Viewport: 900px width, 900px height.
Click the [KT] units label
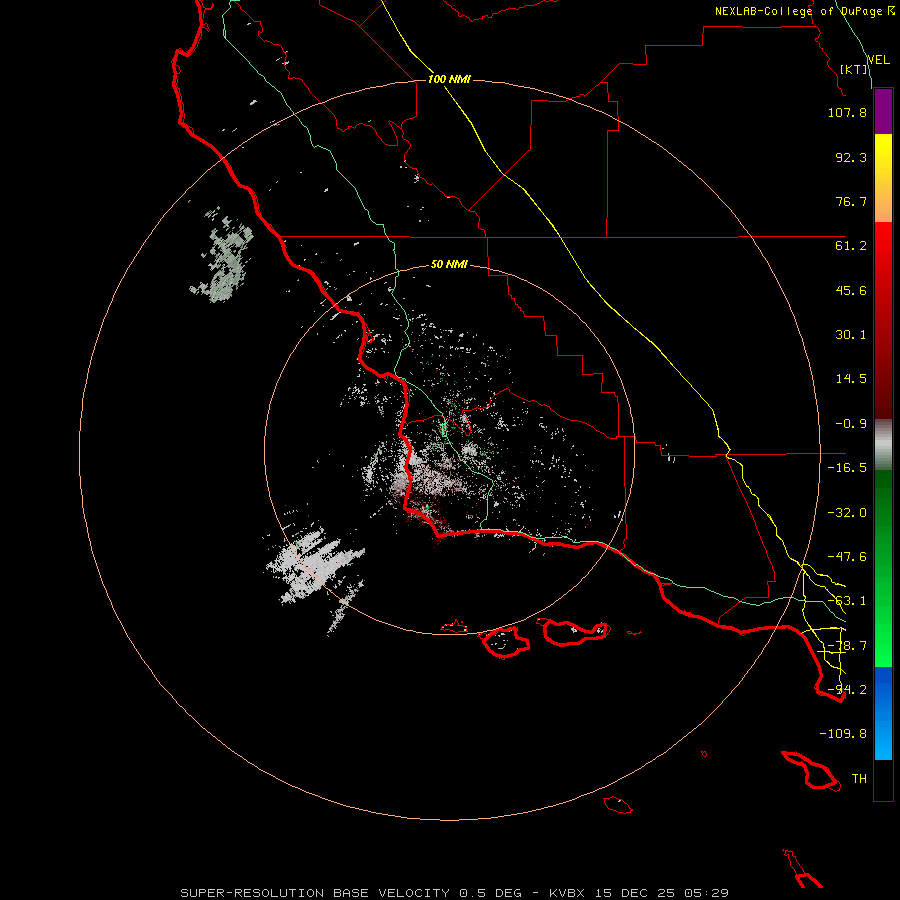(854, 69)
